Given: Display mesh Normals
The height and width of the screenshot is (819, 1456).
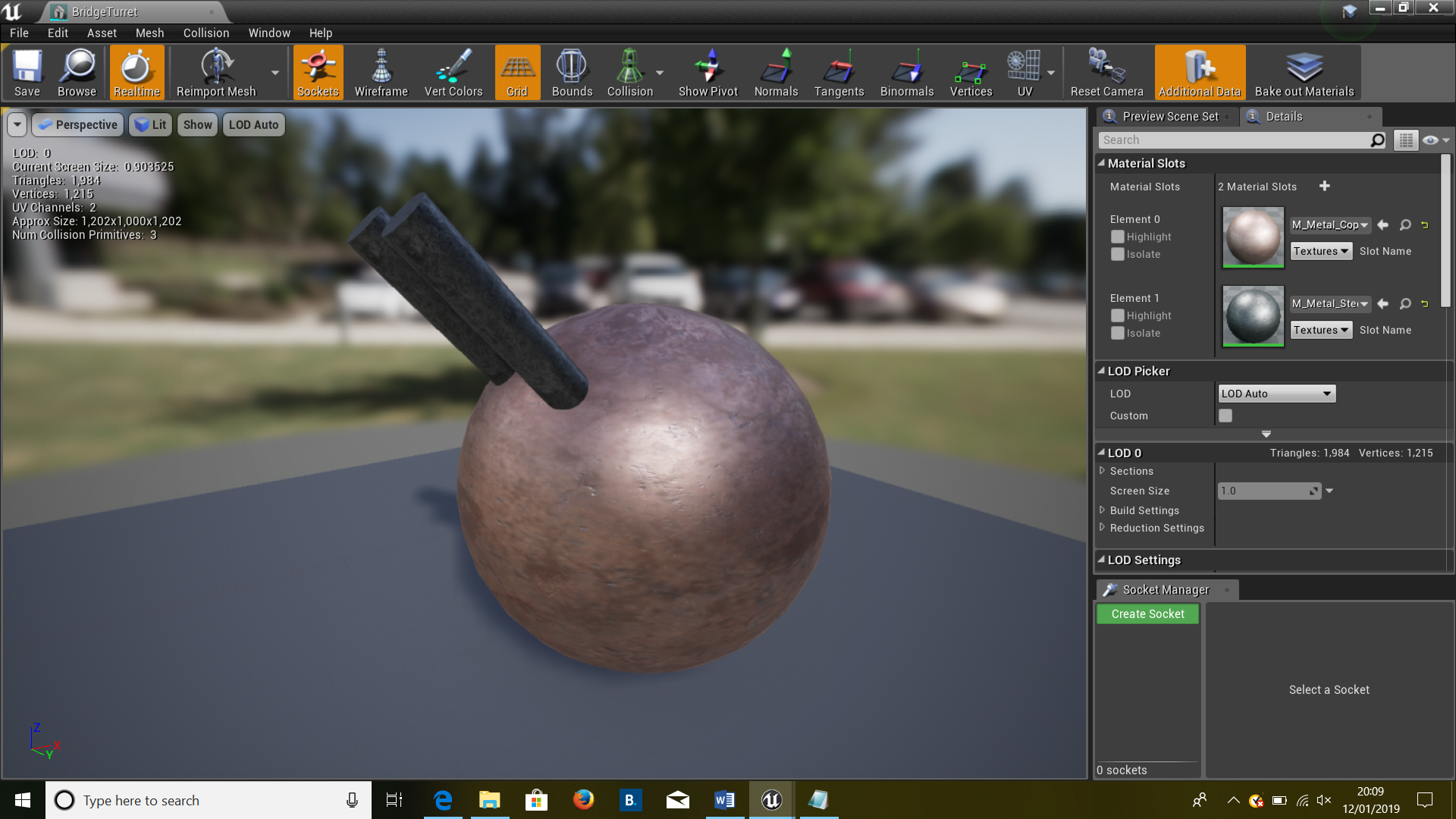Looking at the screenshot, I should point(776,73).
